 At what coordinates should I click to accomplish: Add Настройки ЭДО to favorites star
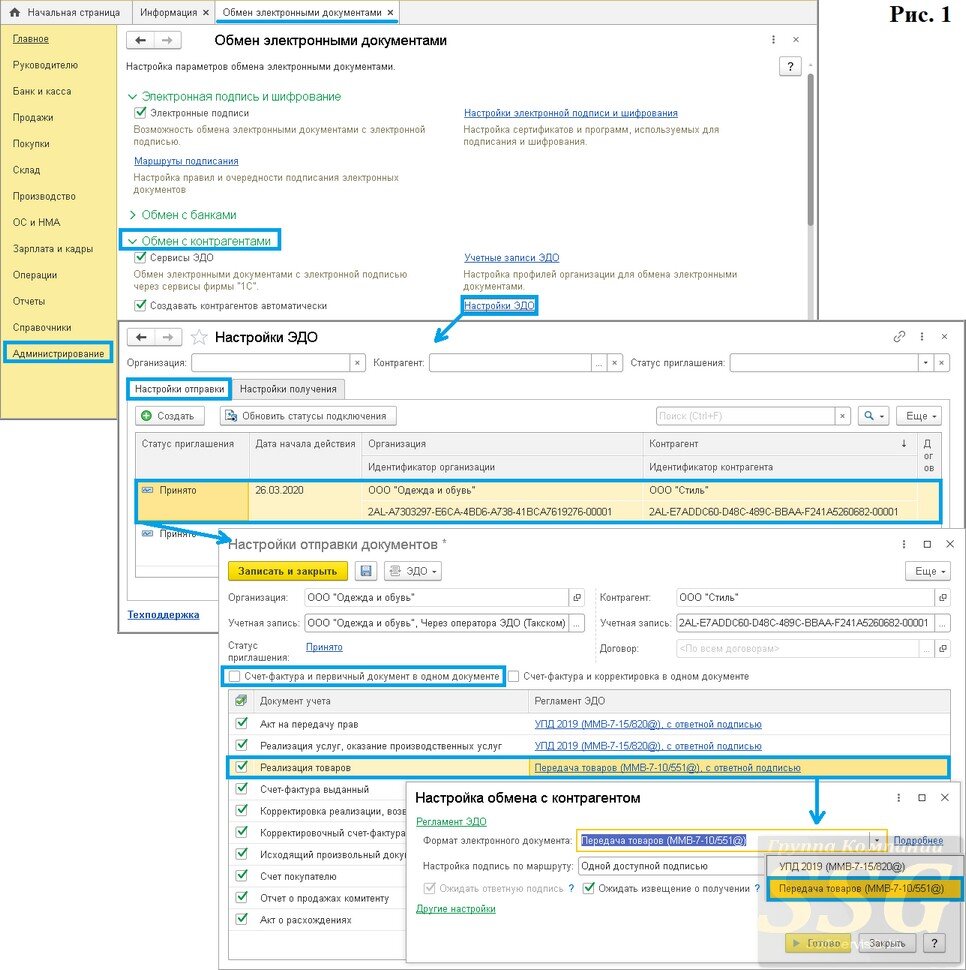[199, 337]
